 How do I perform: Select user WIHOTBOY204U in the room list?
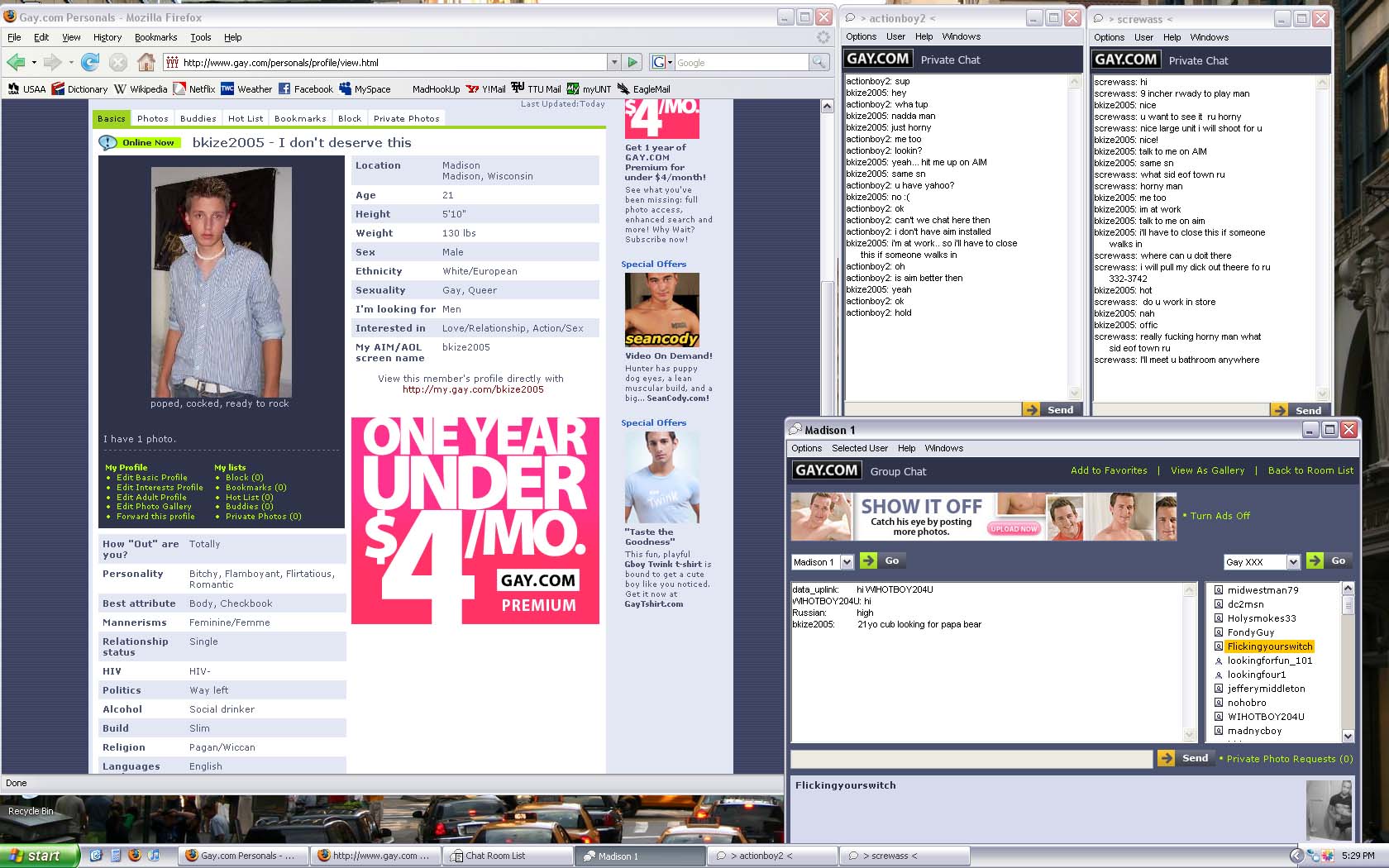pos(1266,717)
